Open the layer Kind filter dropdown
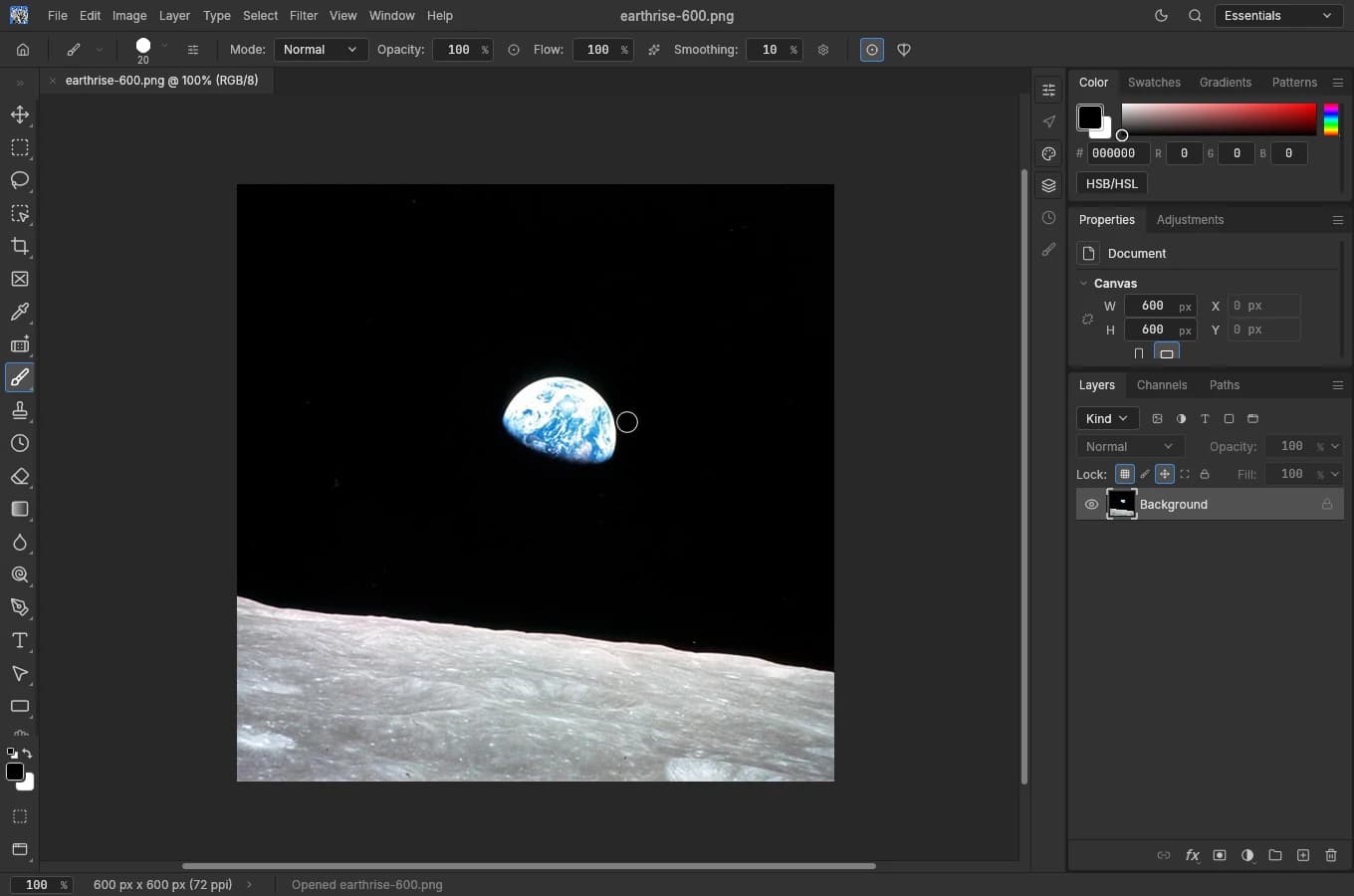This screenshot has width=1354, height=896. (1107, 419)
